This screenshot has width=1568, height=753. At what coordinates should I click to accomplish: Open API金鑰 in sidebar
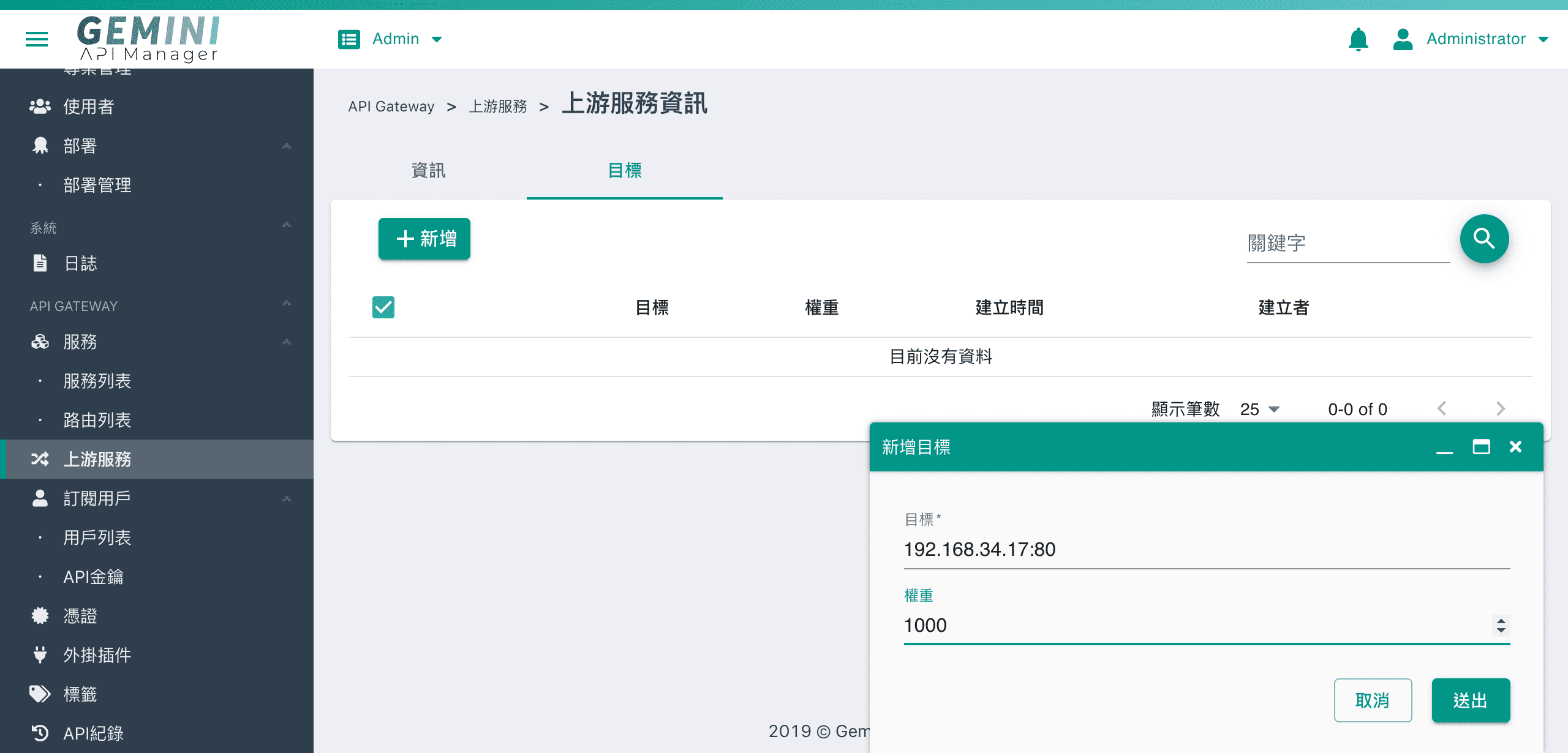[x=94, y=577]
